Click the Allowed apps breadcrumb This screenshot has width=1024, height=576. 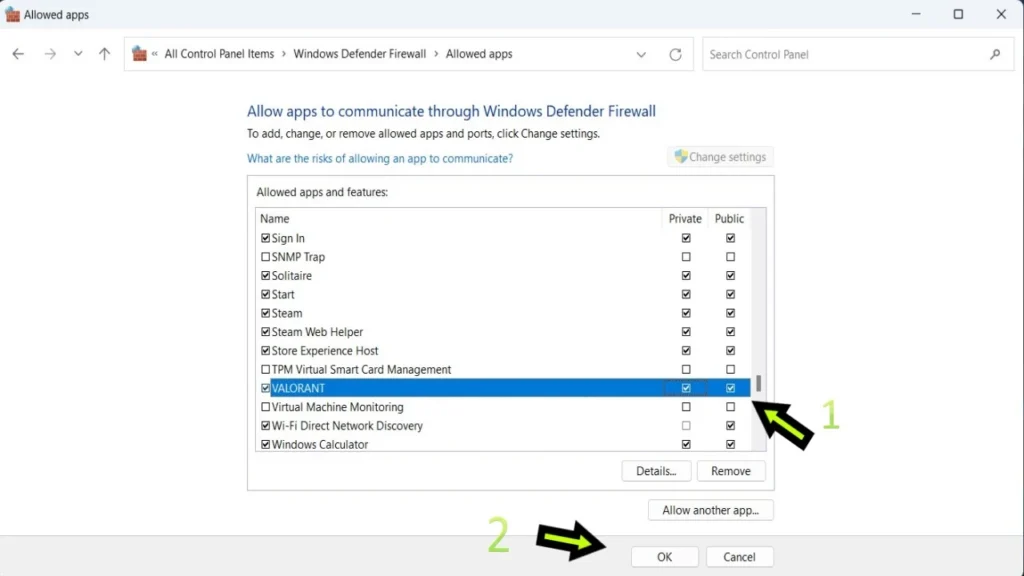pyautogui.click(x=479, y=54)
